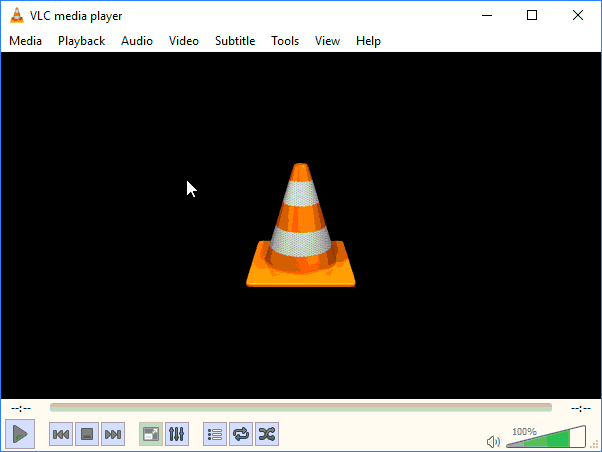Viewport: 602px width, 452px height.
Task: Toggle fullscreen video mode
Action: tap(151, 434)
